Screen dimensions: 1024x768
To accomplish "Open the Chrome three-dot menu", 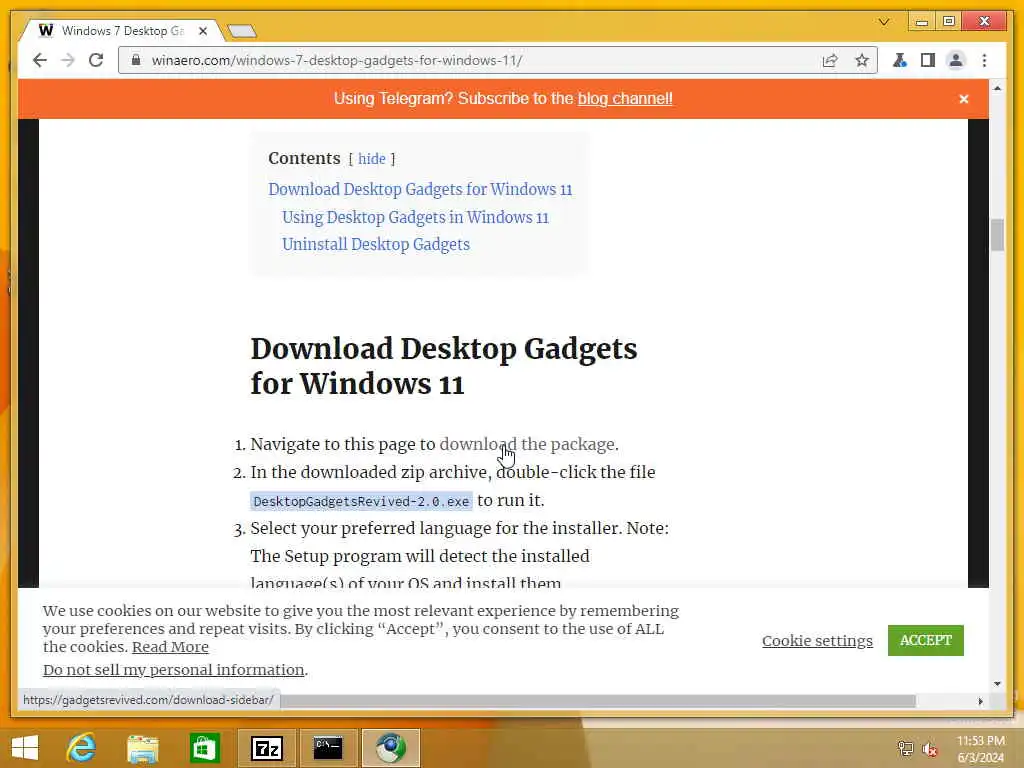I will pyautogui.click(x=984, y=61).
